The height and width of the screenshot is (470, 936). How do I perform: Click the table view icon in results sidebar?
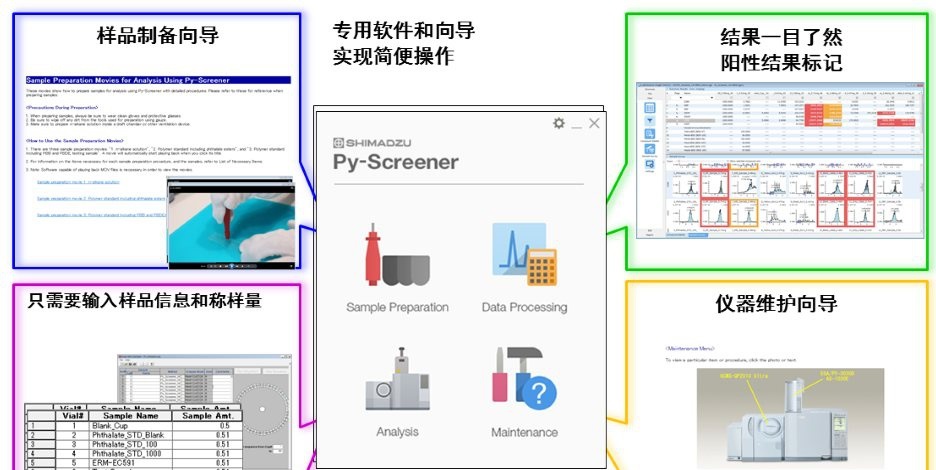(650, 108)
